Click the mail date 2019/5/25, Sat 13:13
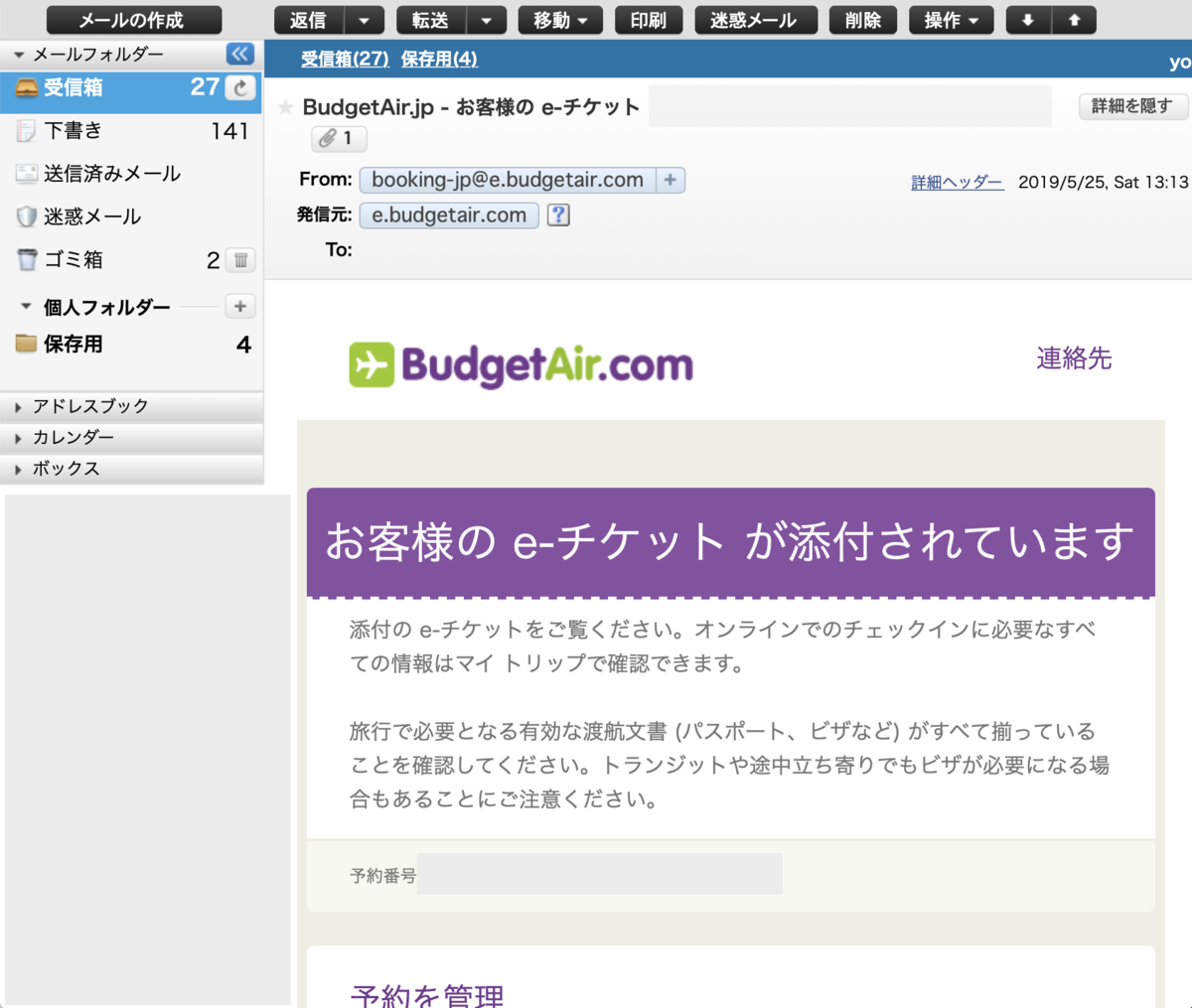 (1104, 183)
